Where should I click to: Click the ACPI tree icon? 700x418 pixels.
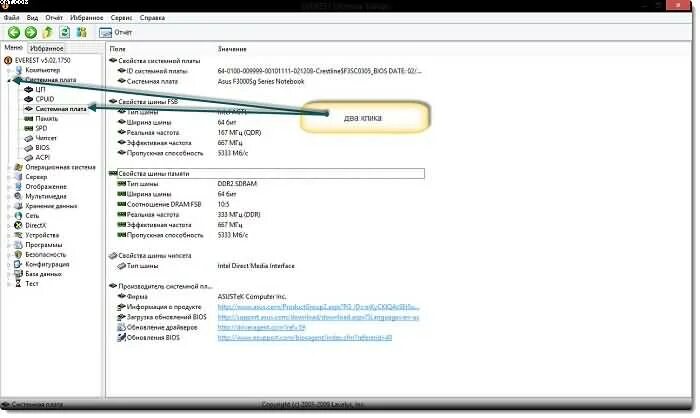pos(29,158)
